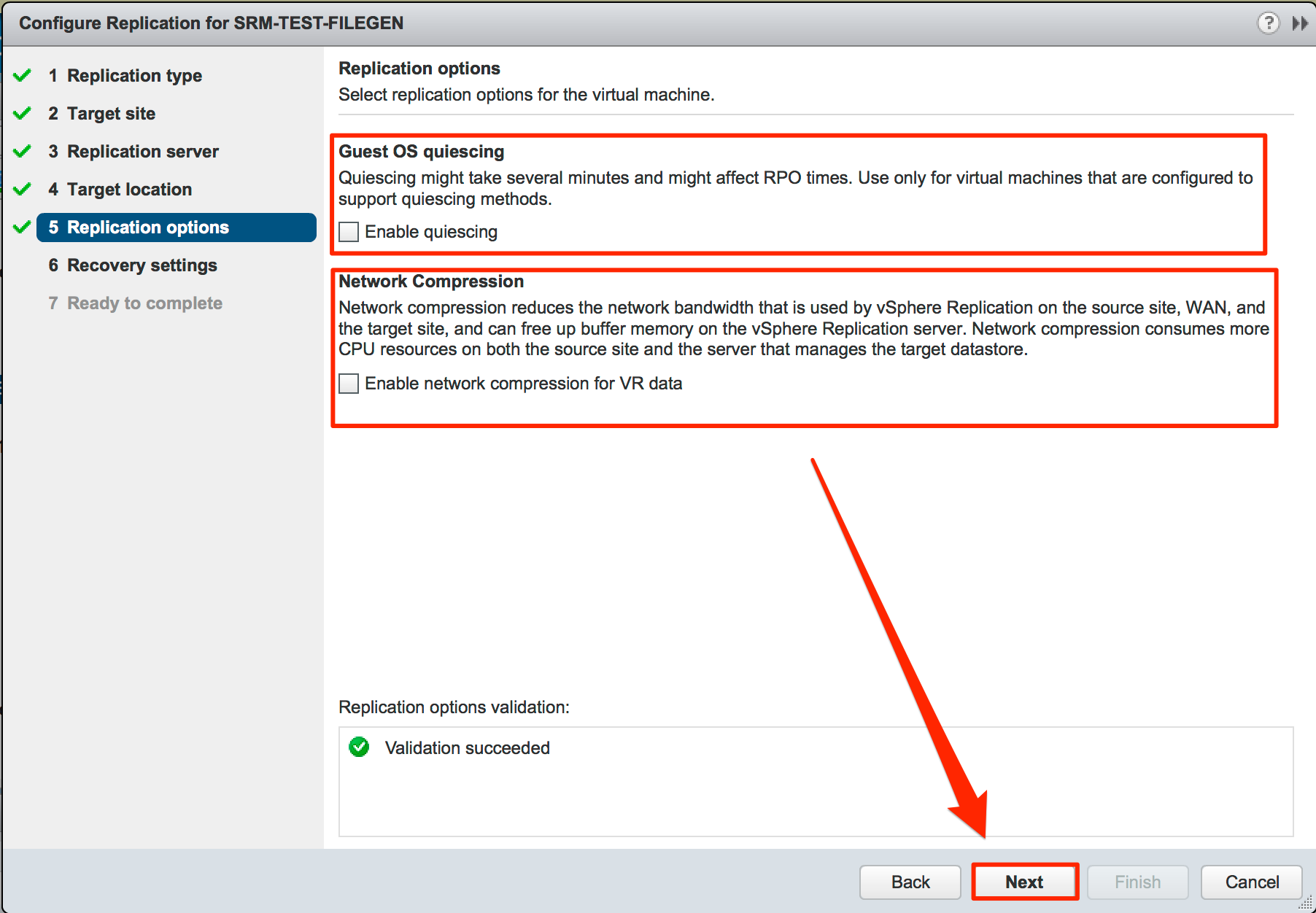Click the Back button
Screen dimensions: 1316x913
point(910,882)
